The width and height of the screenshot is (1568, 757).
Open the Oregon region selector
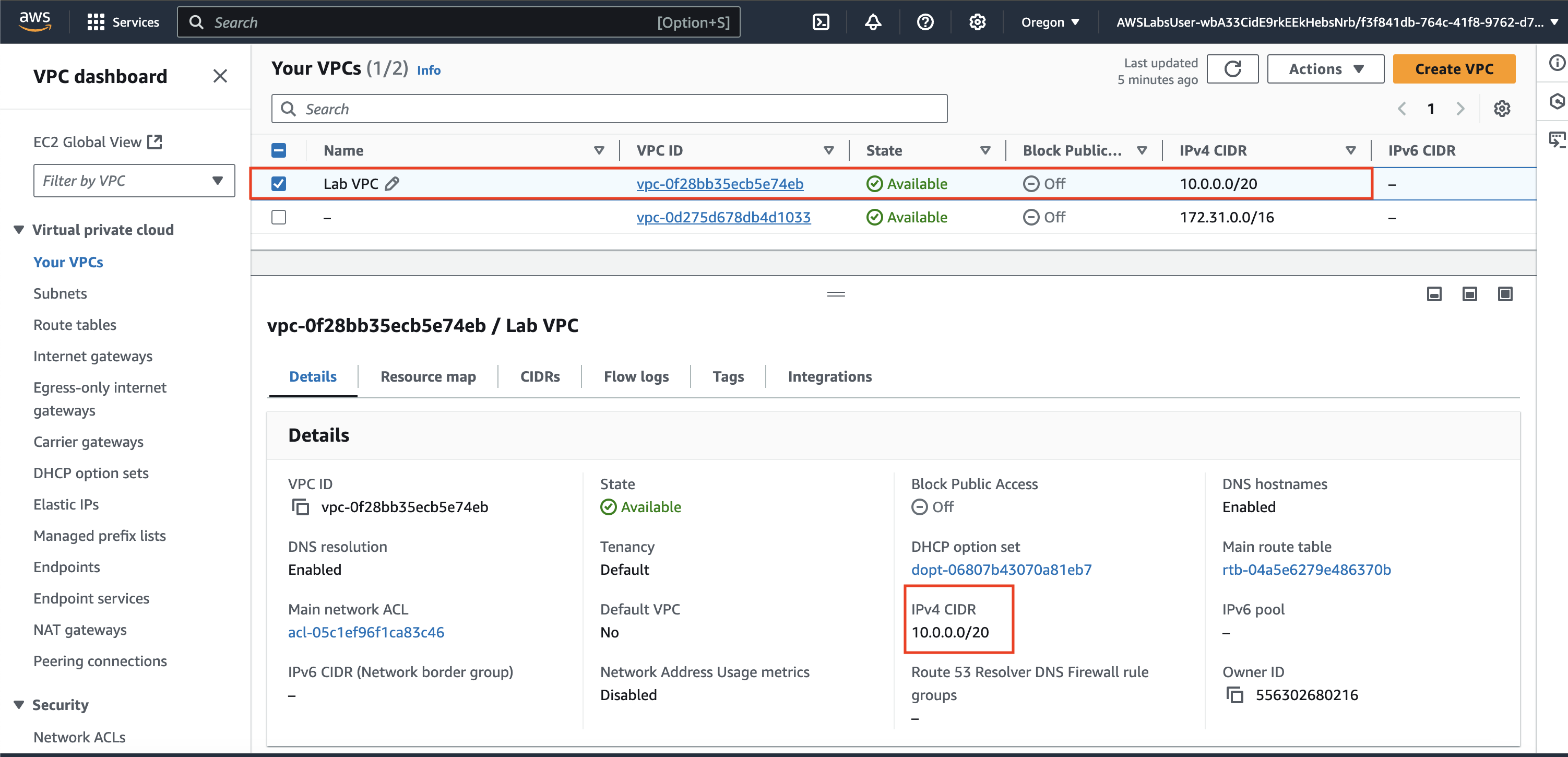click(1050, 22)
